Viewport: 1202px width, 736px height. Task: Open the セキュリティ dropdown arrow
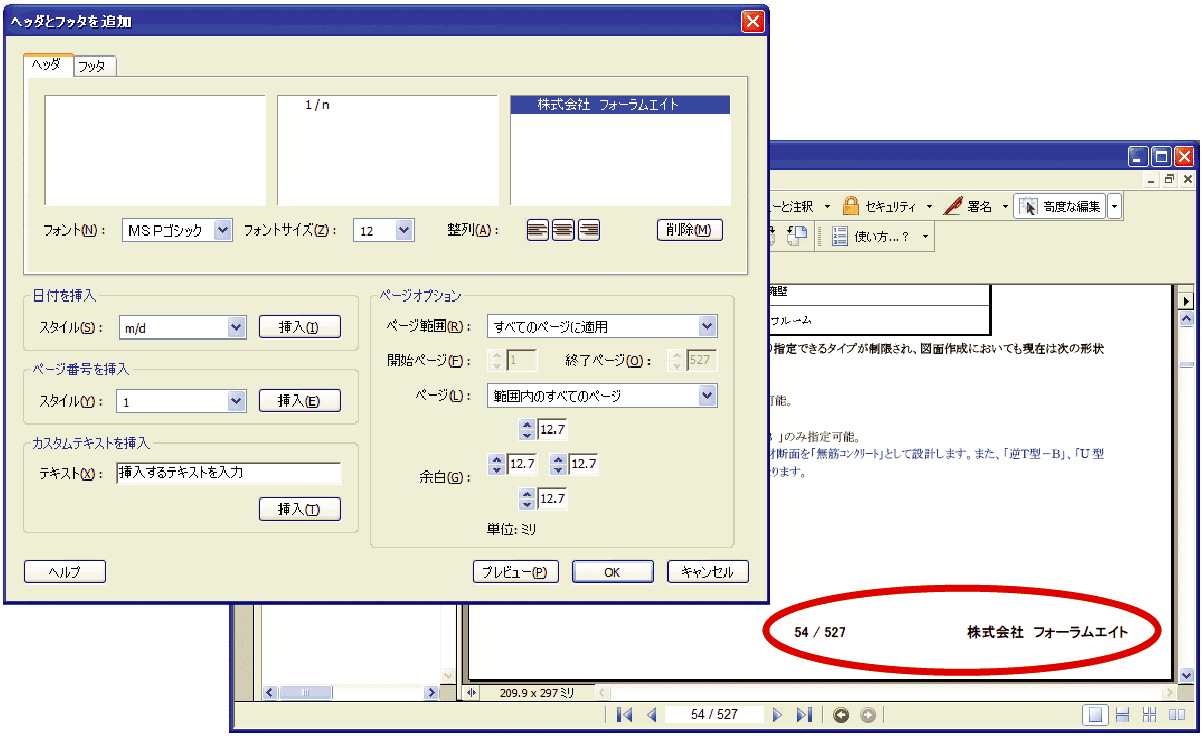coord(929,207)
